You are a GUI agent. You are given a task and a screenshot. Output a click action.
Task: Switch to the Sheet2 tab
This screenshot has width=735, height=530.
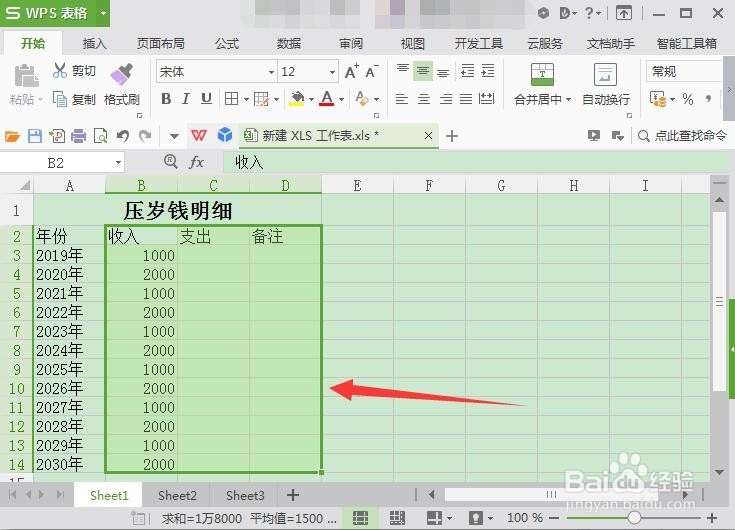(177, 495)
